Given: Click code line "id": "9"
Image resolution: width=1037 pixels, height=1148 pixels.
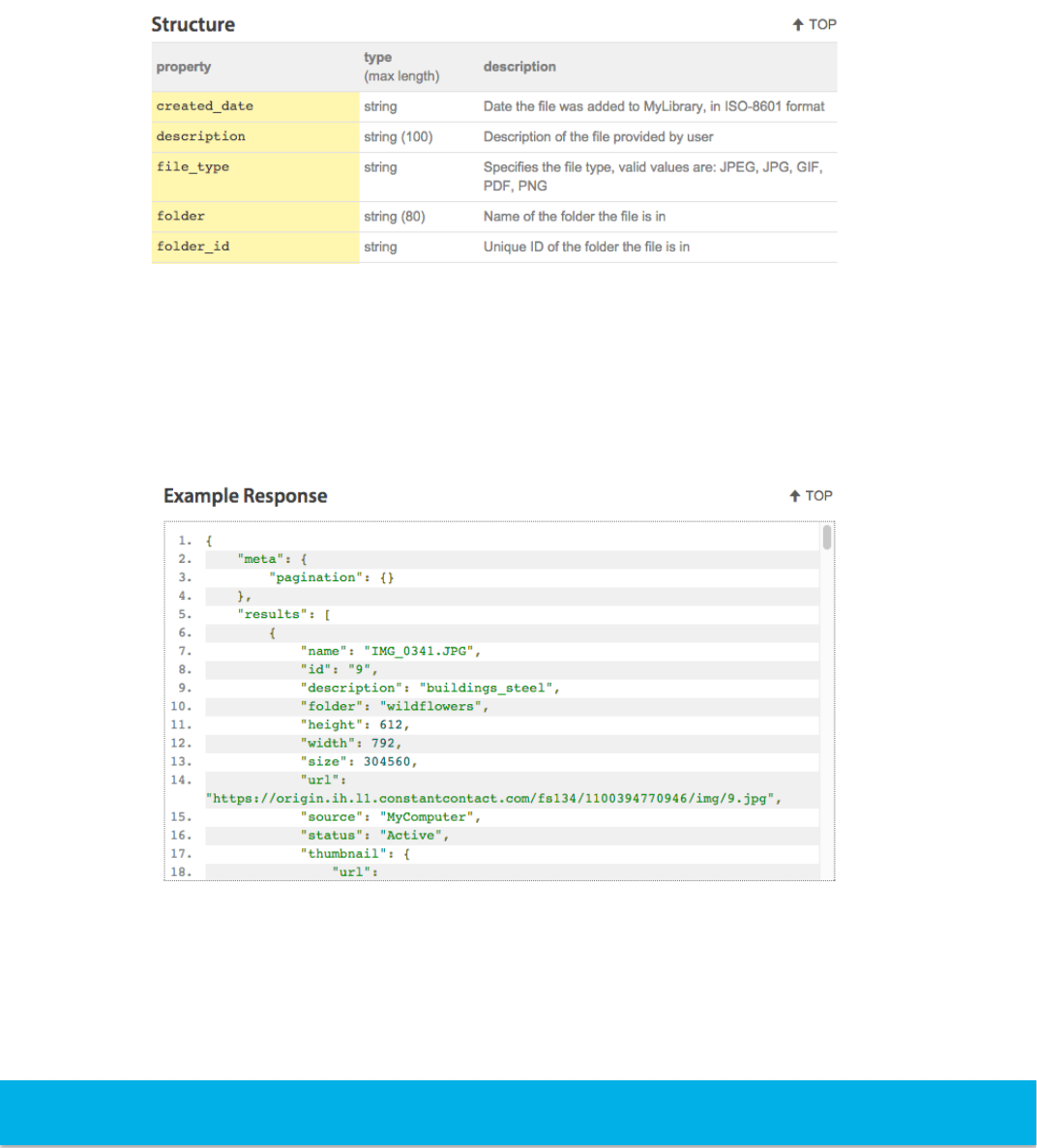Looking at the screenshot, I should (340, 670).
